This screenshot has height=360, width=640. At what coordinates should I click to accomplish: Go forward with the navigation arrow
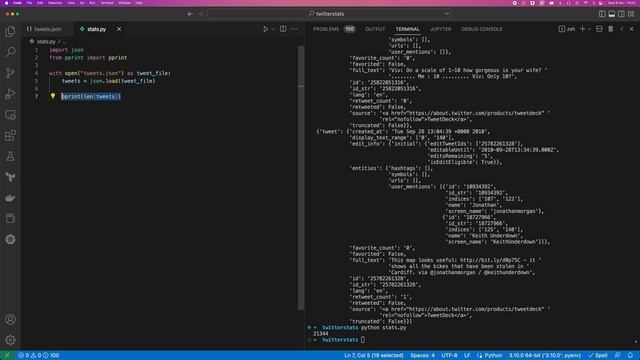(x=200, y=14)
